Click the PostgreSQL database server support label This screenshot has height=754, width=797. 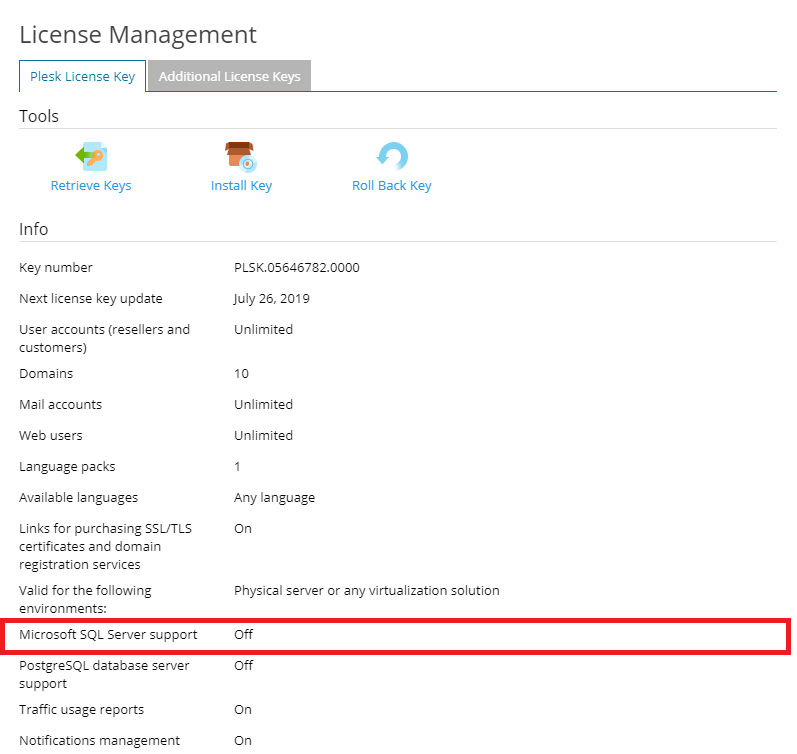(x=104, y=674)
